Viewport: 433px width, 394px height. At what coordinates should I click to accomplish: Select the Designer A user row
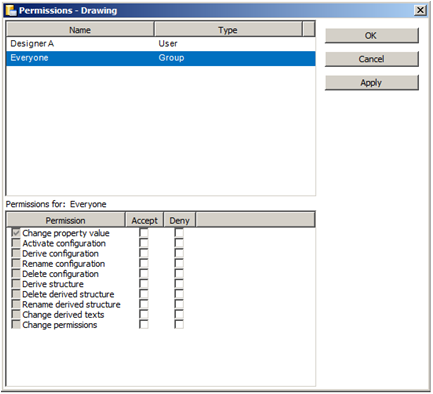point(161,44)
